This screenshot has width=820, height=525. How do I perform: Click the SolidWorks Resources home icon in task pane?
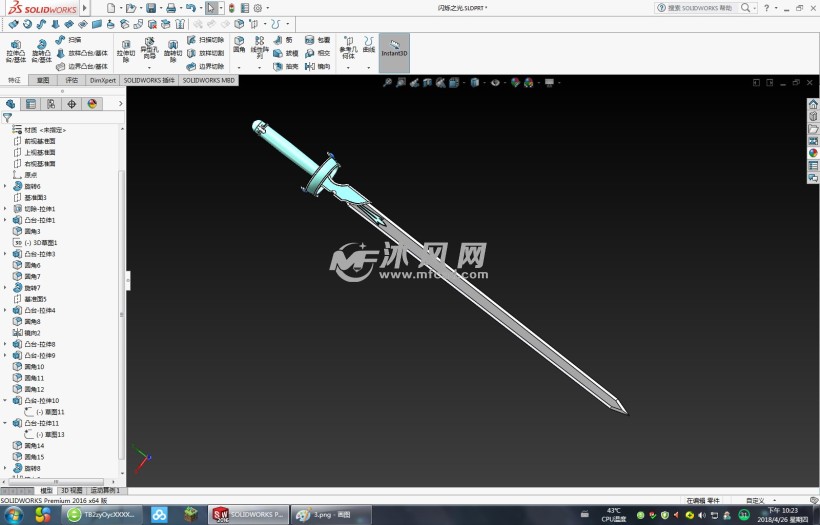[813, 104]
